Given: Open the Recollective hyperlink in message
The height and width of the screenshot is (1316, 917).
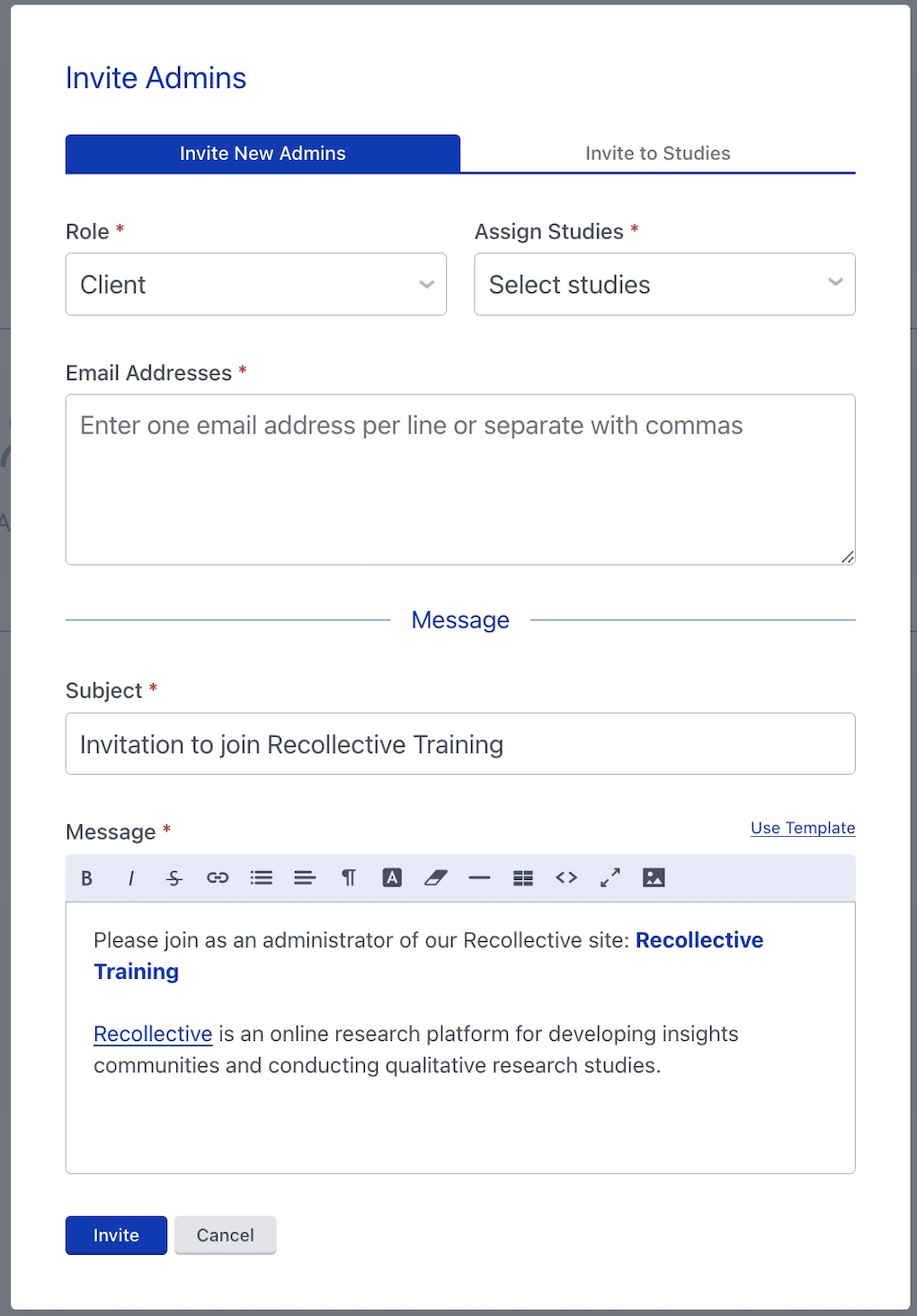Looking at the screenshot, I should point(153,1034).
